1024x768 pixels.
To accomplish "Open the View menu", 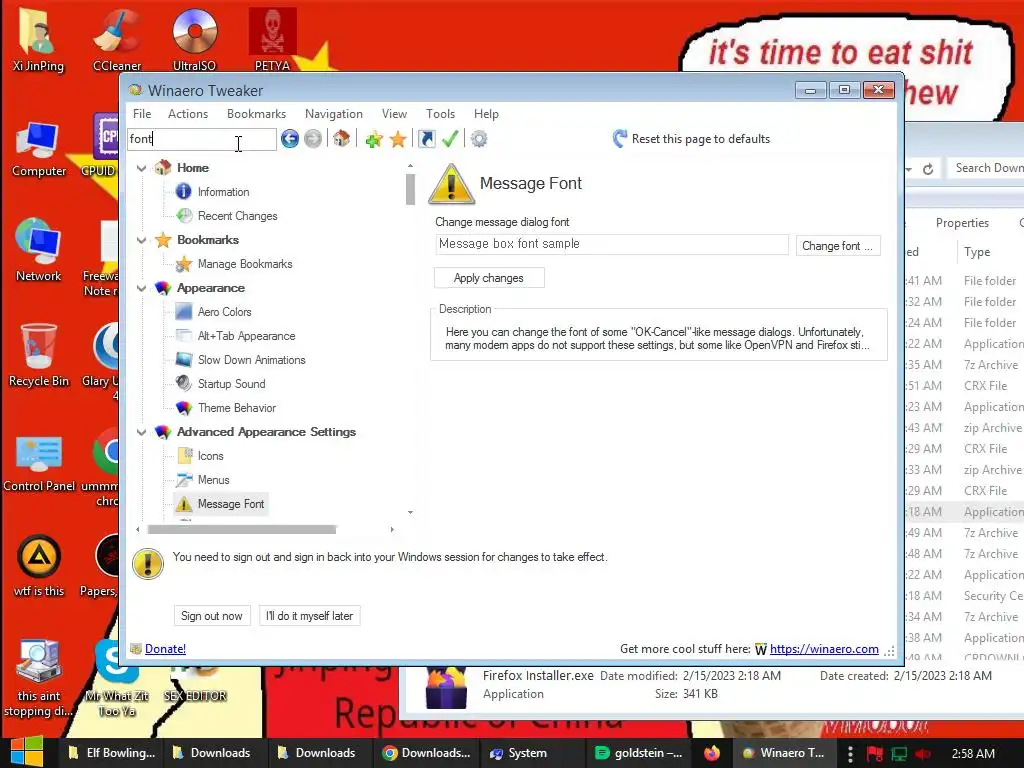I will pos(394,114).
